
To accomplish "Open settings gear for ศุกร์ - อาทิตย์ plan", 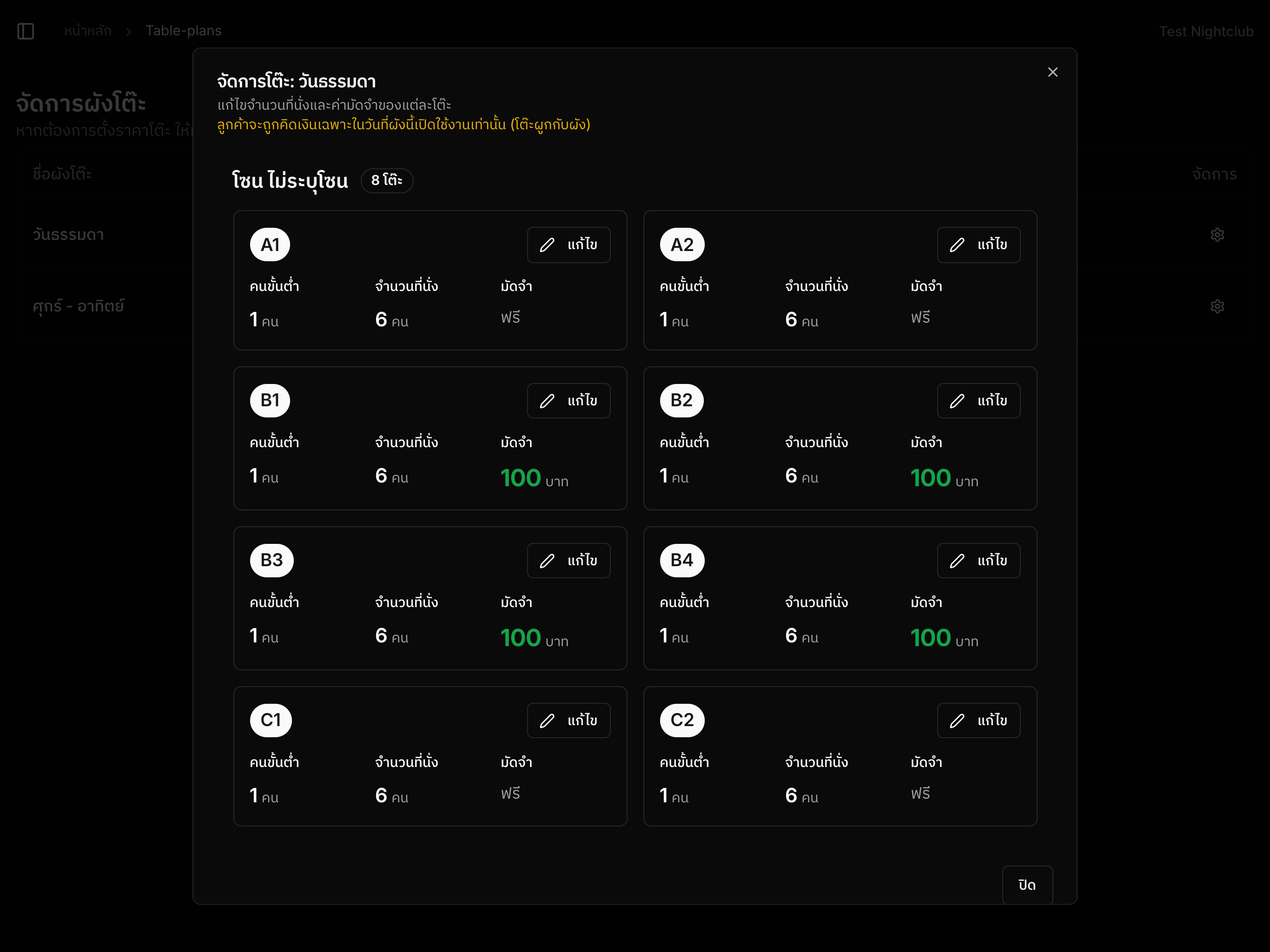I will pyautogui.click(x=1217, y=307).
